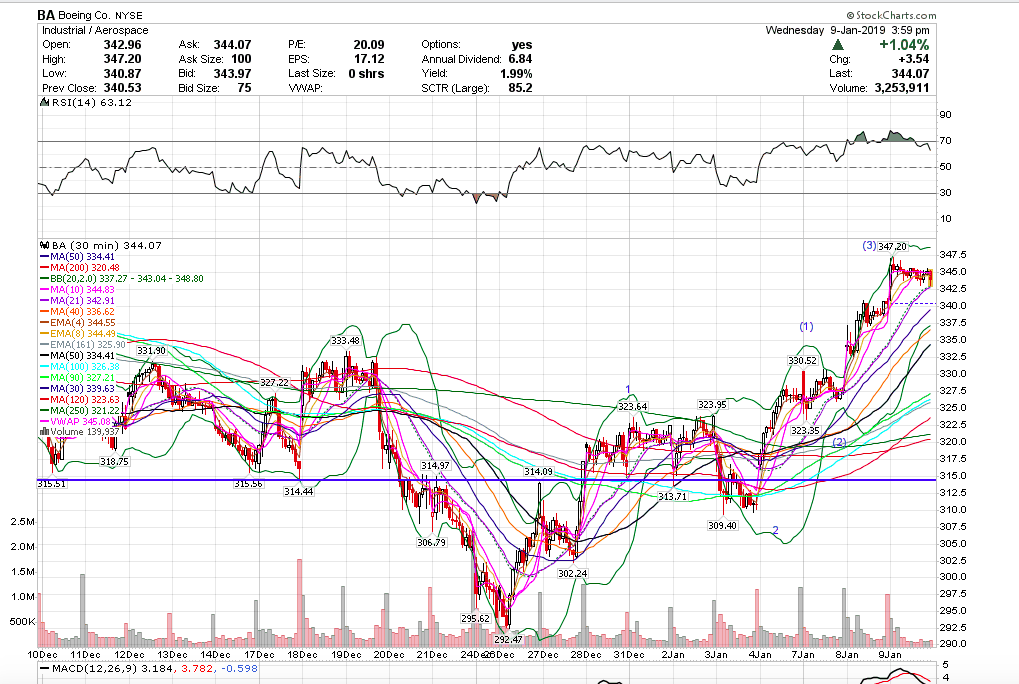
Task: Click the EMA(161) gray legend line marker
Action: pos(43,344)
